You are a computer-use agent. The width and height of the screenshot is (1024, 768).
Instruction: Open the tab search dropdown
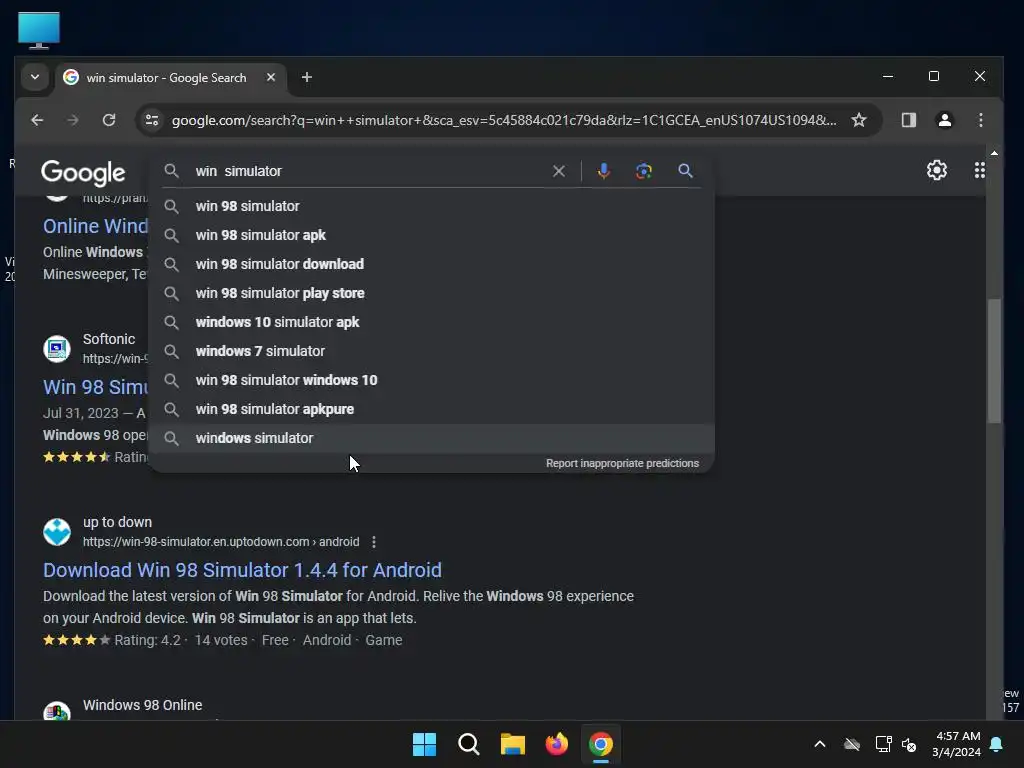pyautogui.click(x=35, y=77)
